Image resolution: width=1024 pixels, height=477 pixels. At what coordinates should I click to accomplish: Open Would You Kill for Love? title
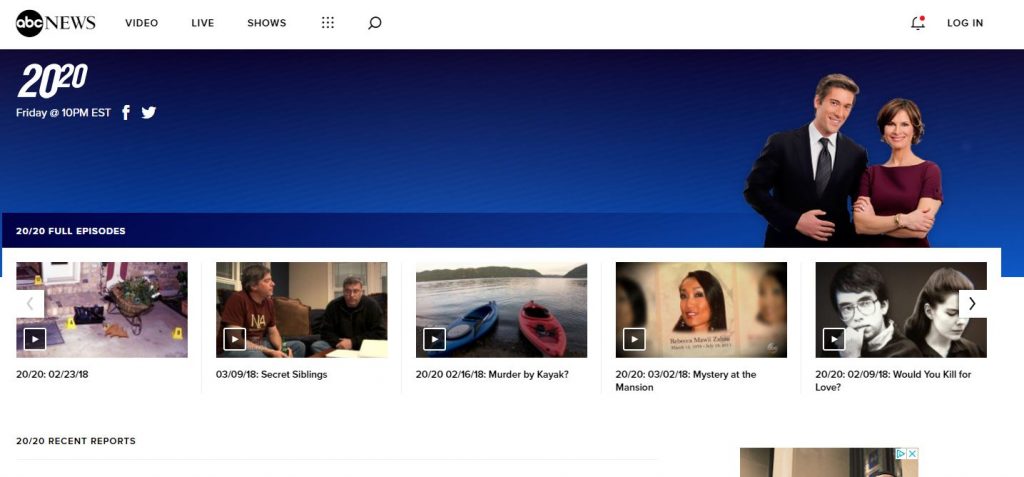point(893,381)
